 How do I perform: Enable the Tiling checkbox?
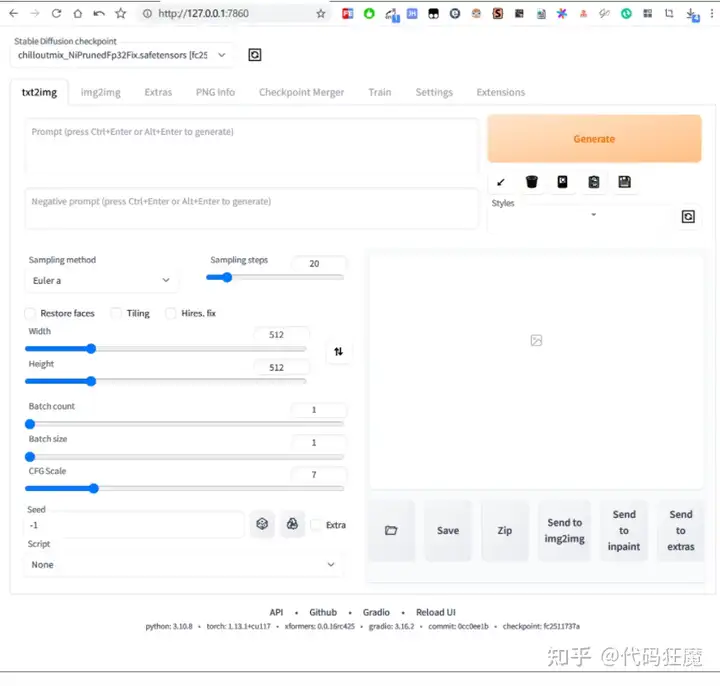click(116, 314)
